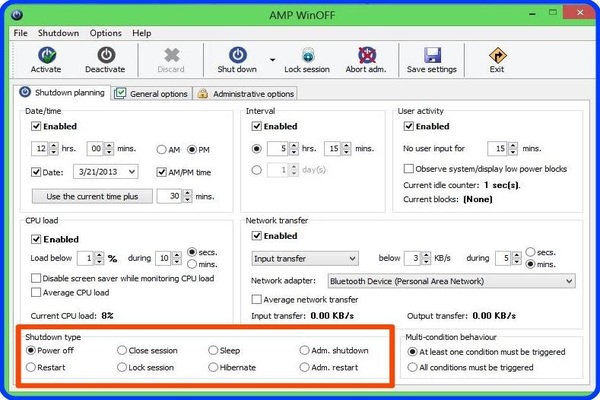
Task: Toggle Interval Enabled checkbox
Action: 256,126
